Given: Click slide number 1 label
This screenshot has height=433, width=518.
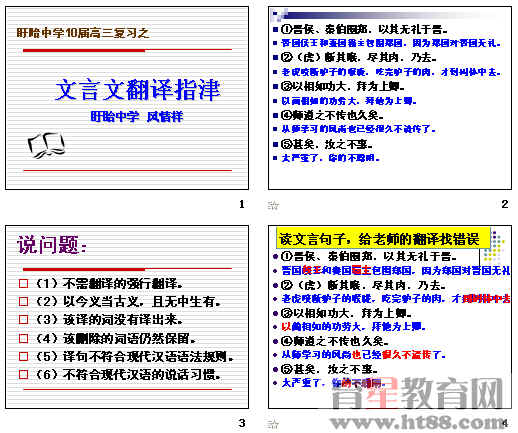Looking at the screenshot, I should (242, 204).
